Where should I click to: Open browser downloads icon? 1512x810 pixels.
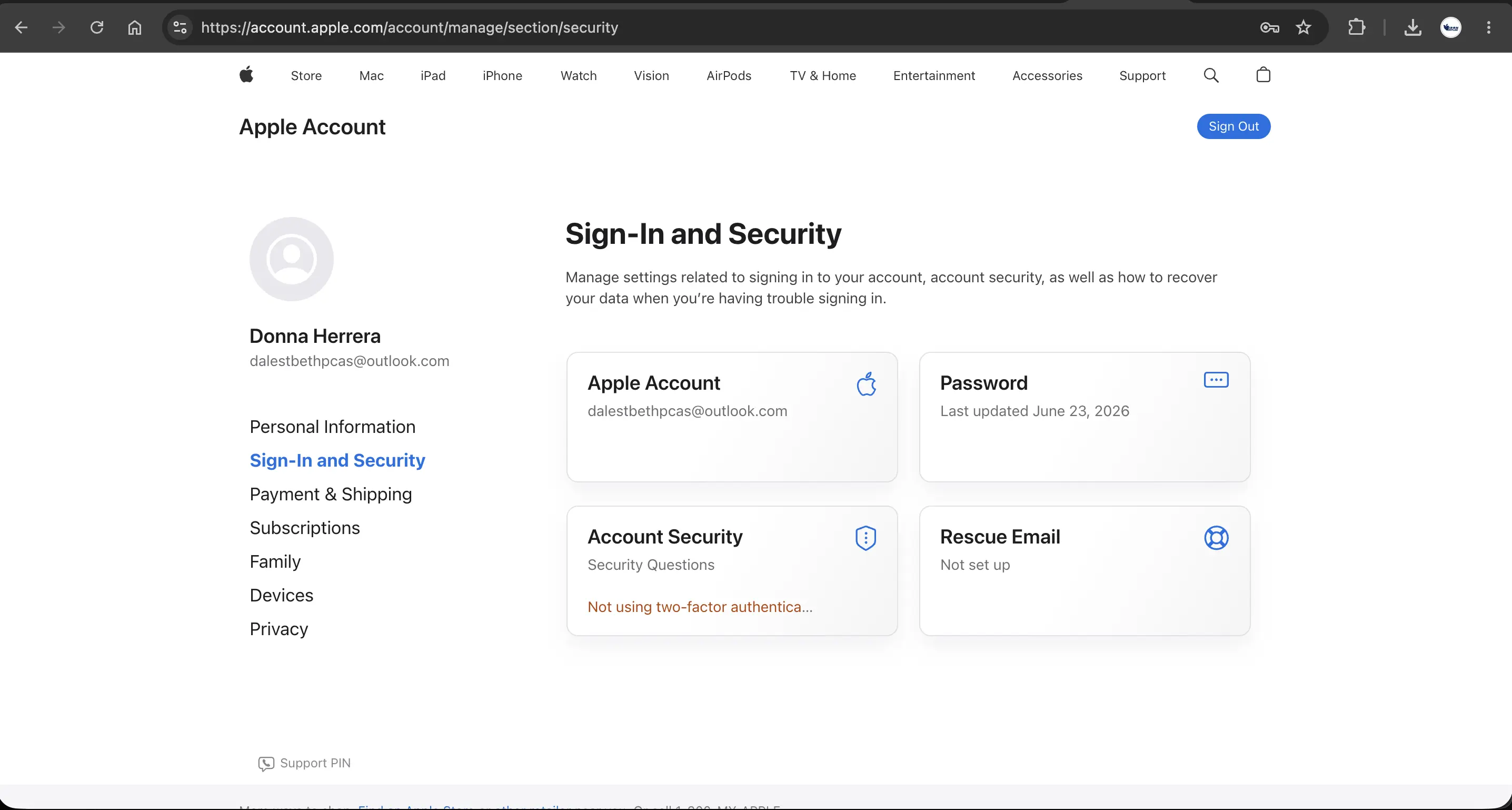click(x=1413, y=27)
